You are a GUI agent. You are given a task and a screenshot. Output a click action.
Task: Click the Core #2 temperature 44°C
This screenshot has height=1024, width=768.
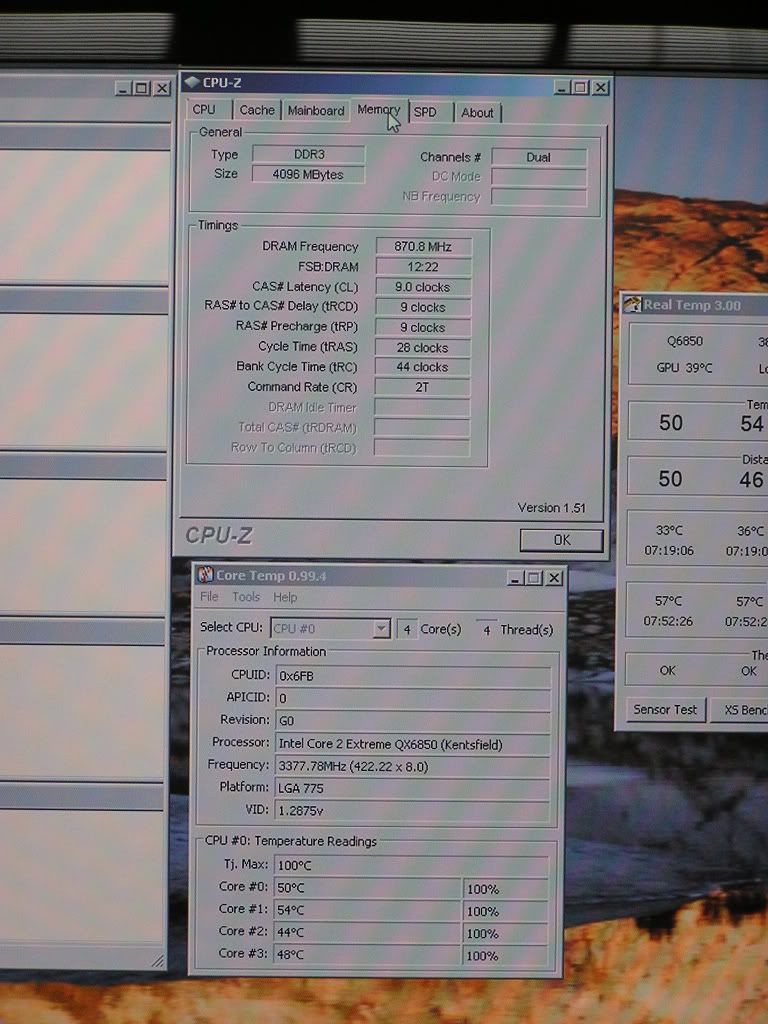coord(368,932)
